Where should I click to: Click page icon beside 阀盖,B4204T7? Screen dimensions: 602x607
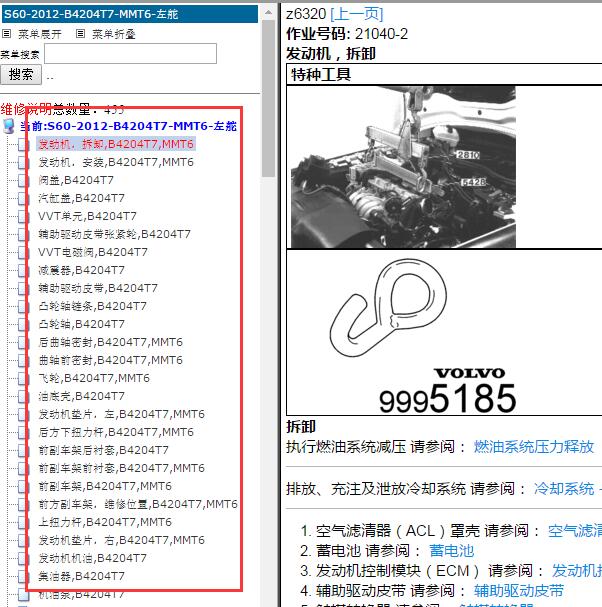tap(23, 180)
